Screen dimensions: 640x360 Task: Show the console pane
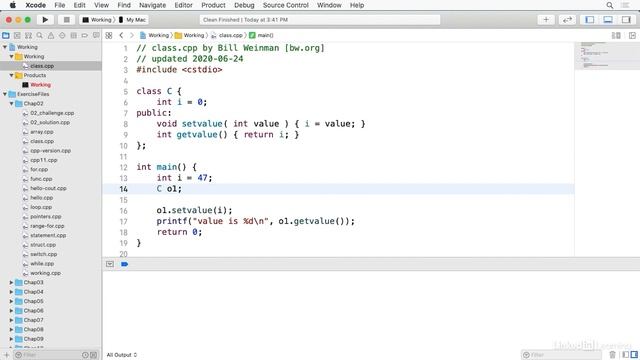tap(634, 355)
